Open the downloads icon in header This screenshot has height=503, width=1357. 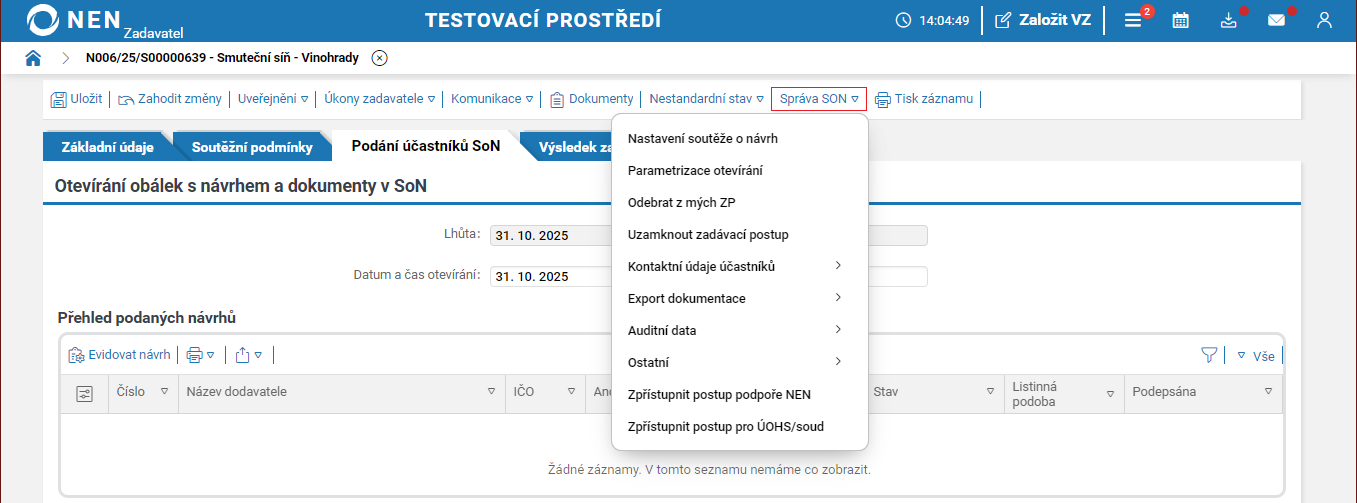[1229, 20]
